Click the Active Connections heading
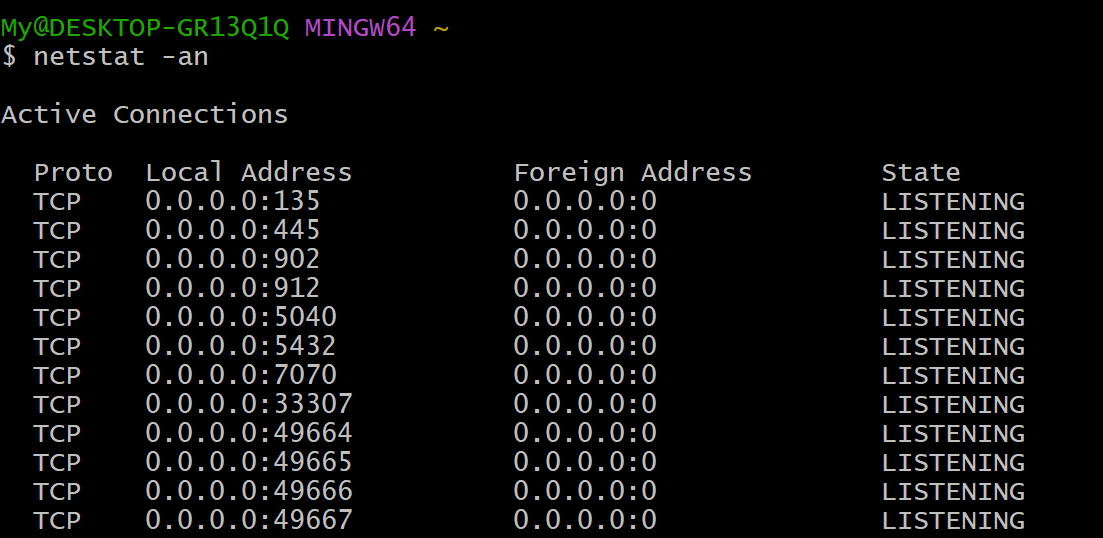Viewport: 1103px width, 538px height. point(144,114)
